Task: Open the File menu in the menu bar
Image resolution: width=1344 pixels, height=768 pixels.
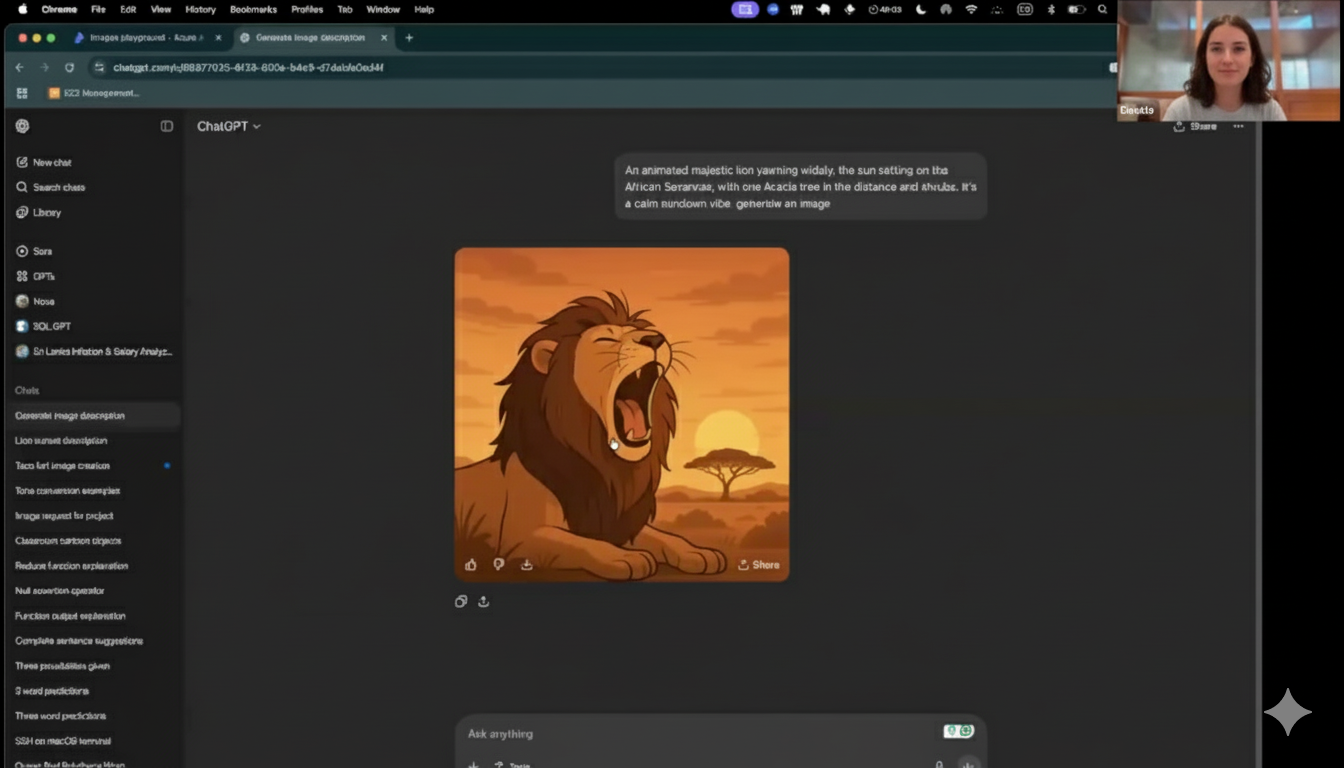Action: click(98, 9)
